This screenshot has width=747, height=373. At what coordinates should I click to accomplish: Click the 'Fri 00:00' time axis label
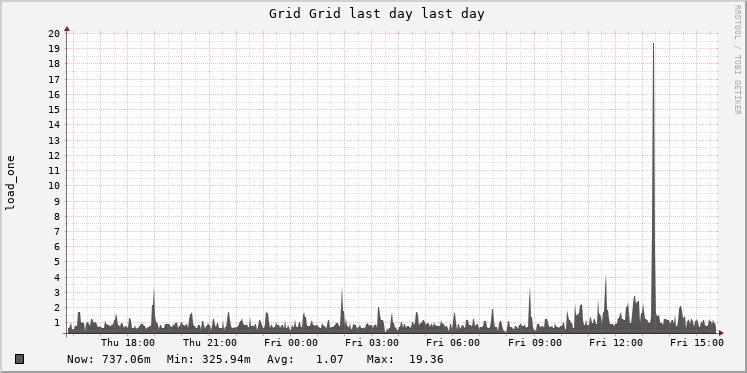click(291, 343)
